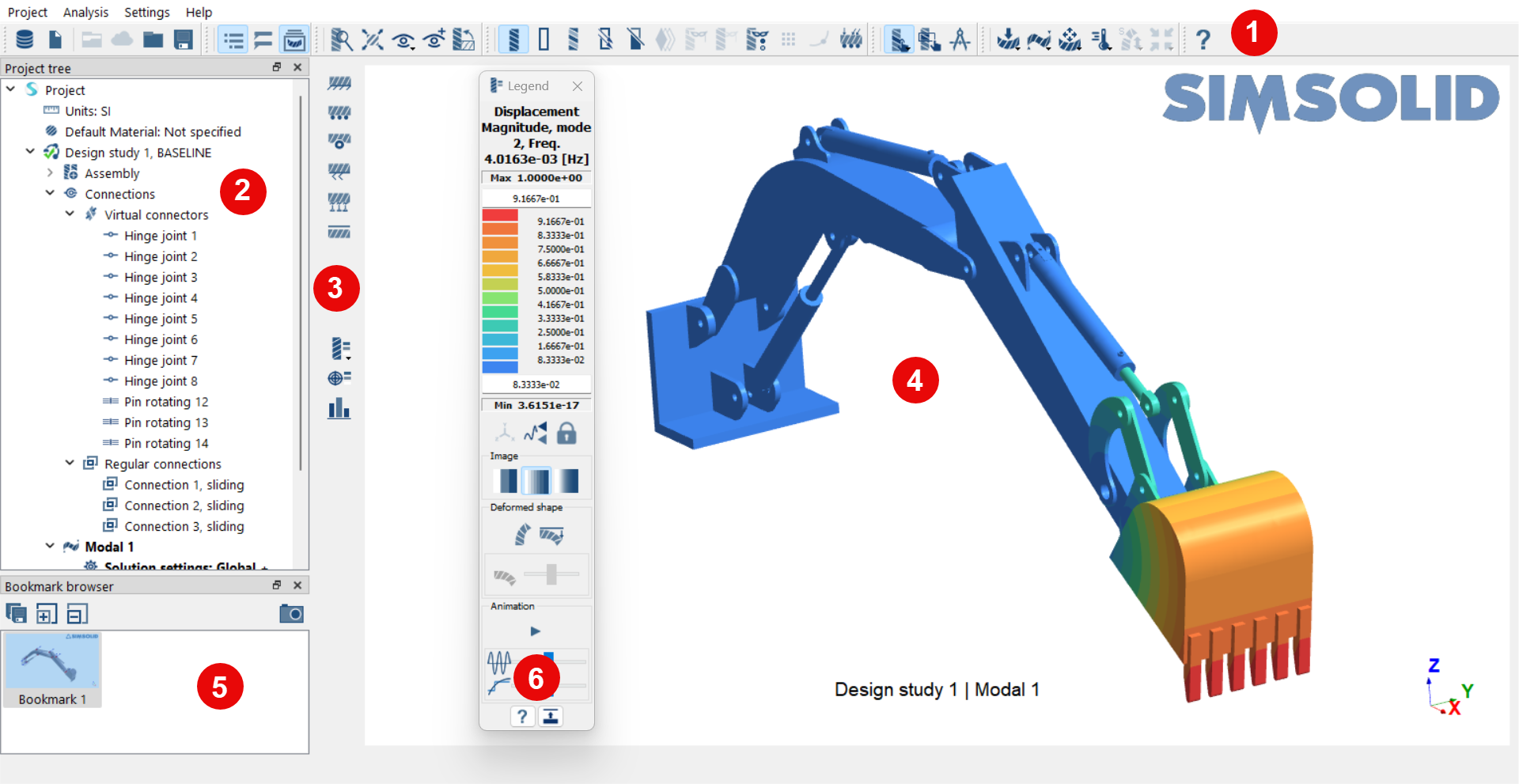Click the measure compass tool icon

click(x=960, y=39)
